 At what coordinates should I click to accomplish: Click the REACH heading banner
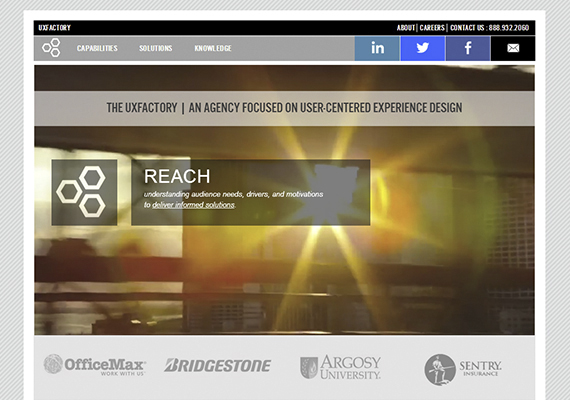[251, 192]
